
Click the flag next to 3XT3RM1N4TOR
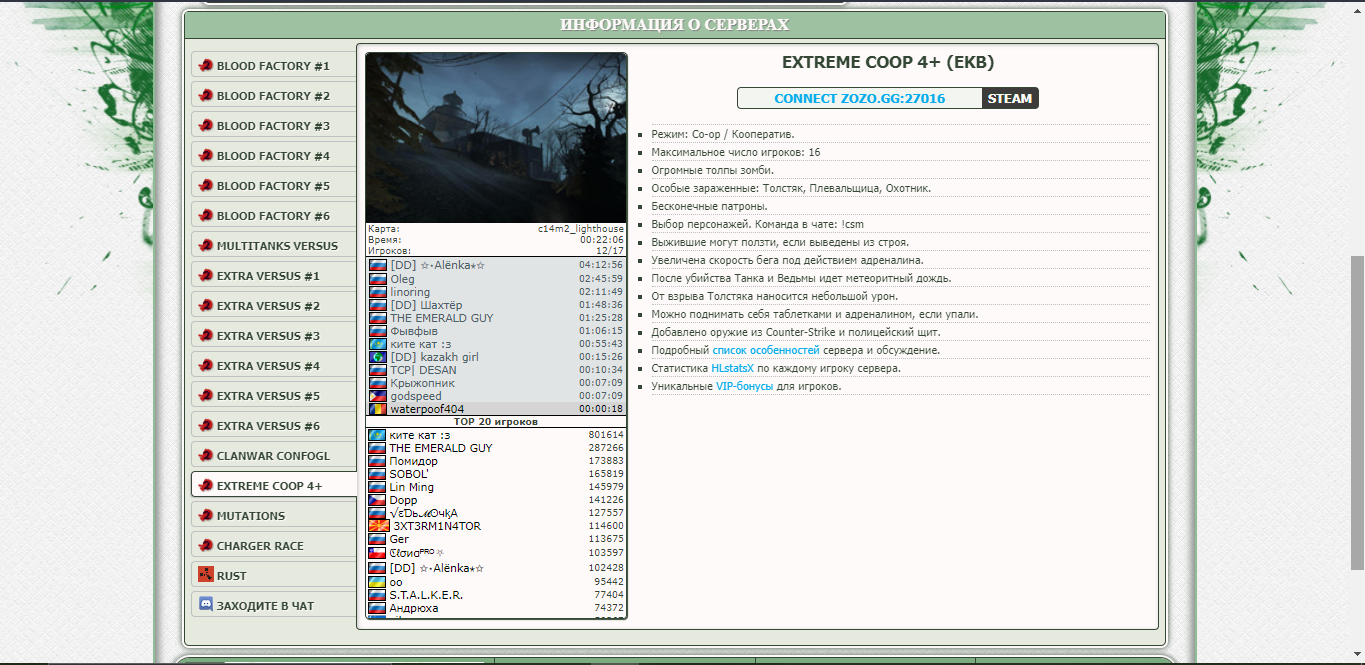378,526
